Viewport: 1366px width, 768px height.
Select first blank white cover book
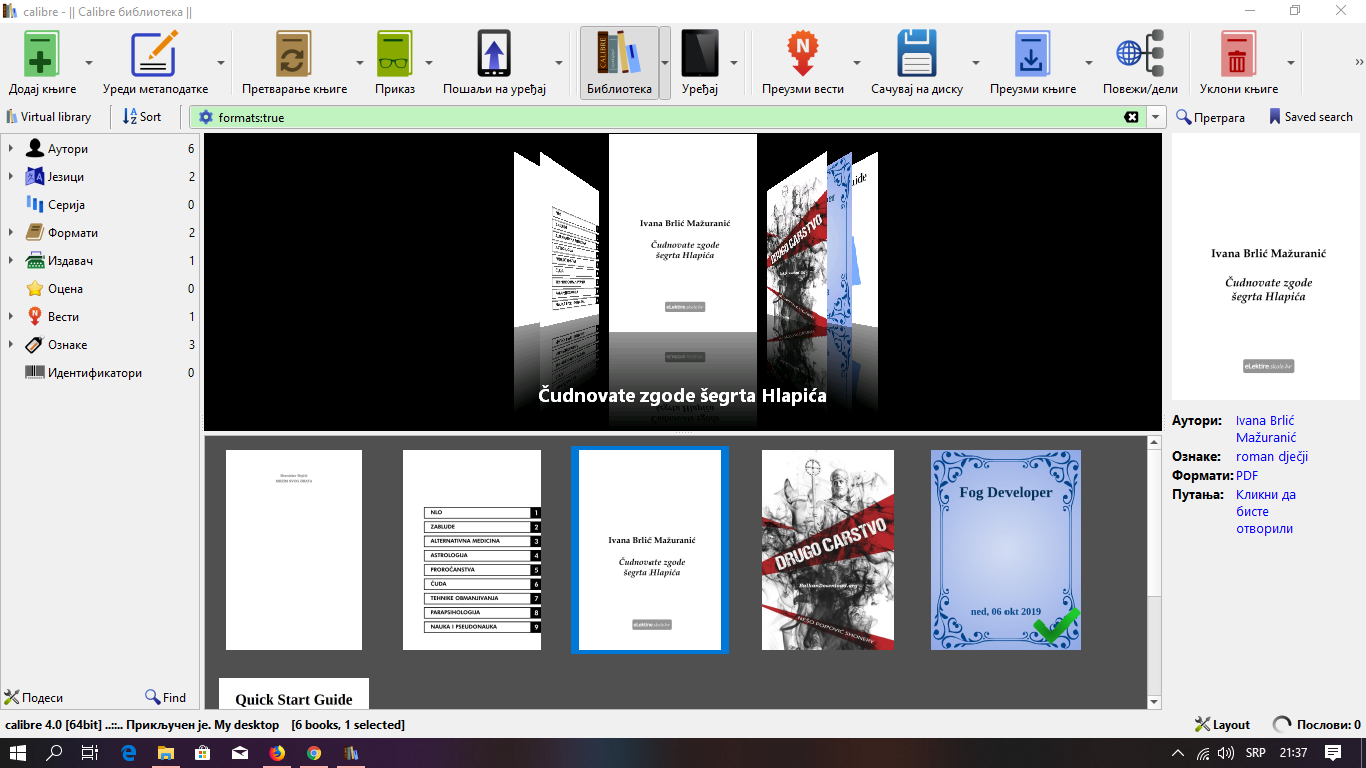point(294,550)
